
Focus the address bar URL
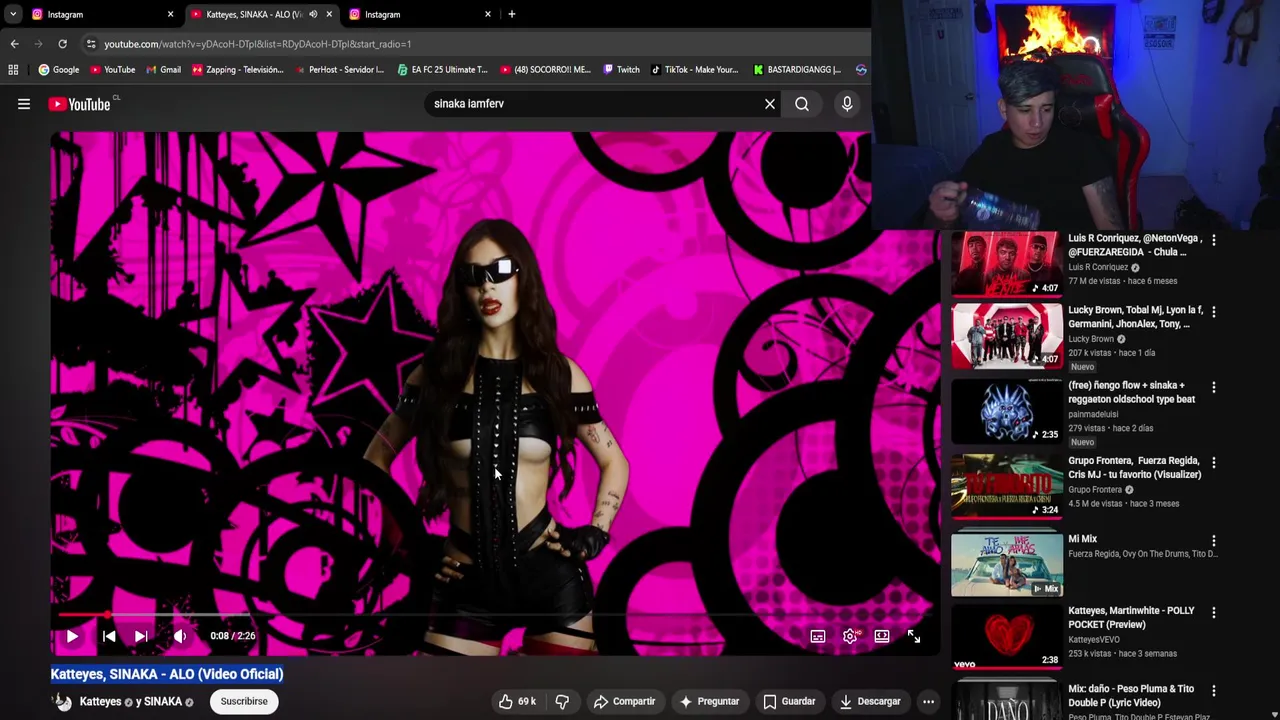click(x=257, y=44)
